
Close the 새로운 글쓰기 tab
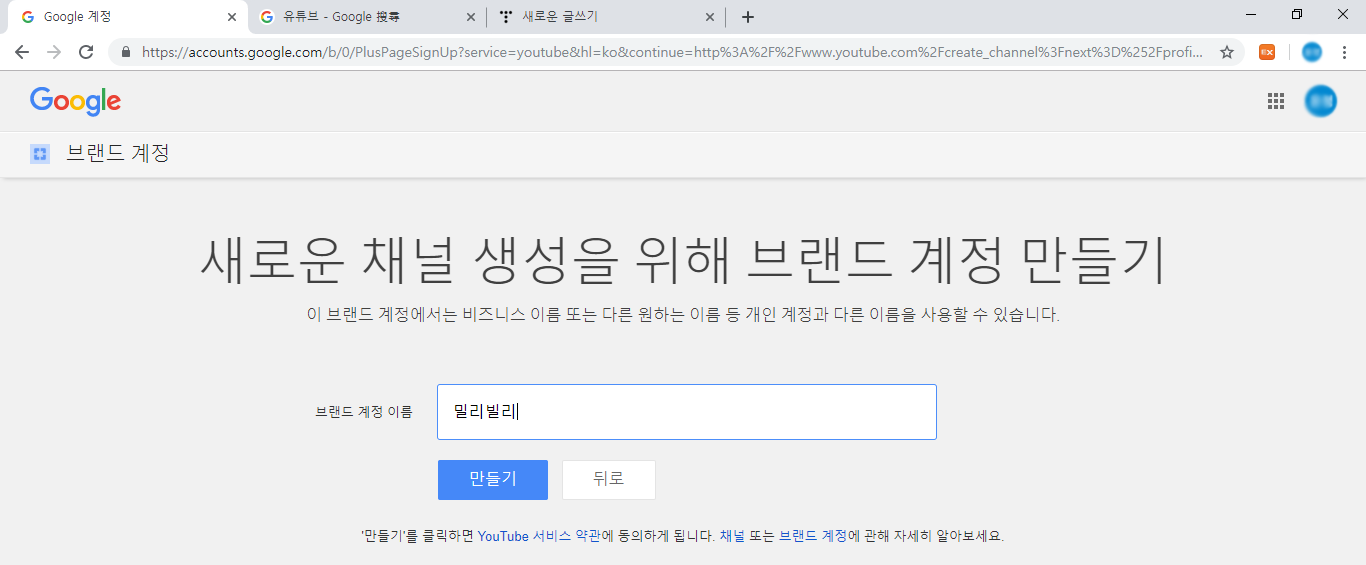[x=710, y=17]
